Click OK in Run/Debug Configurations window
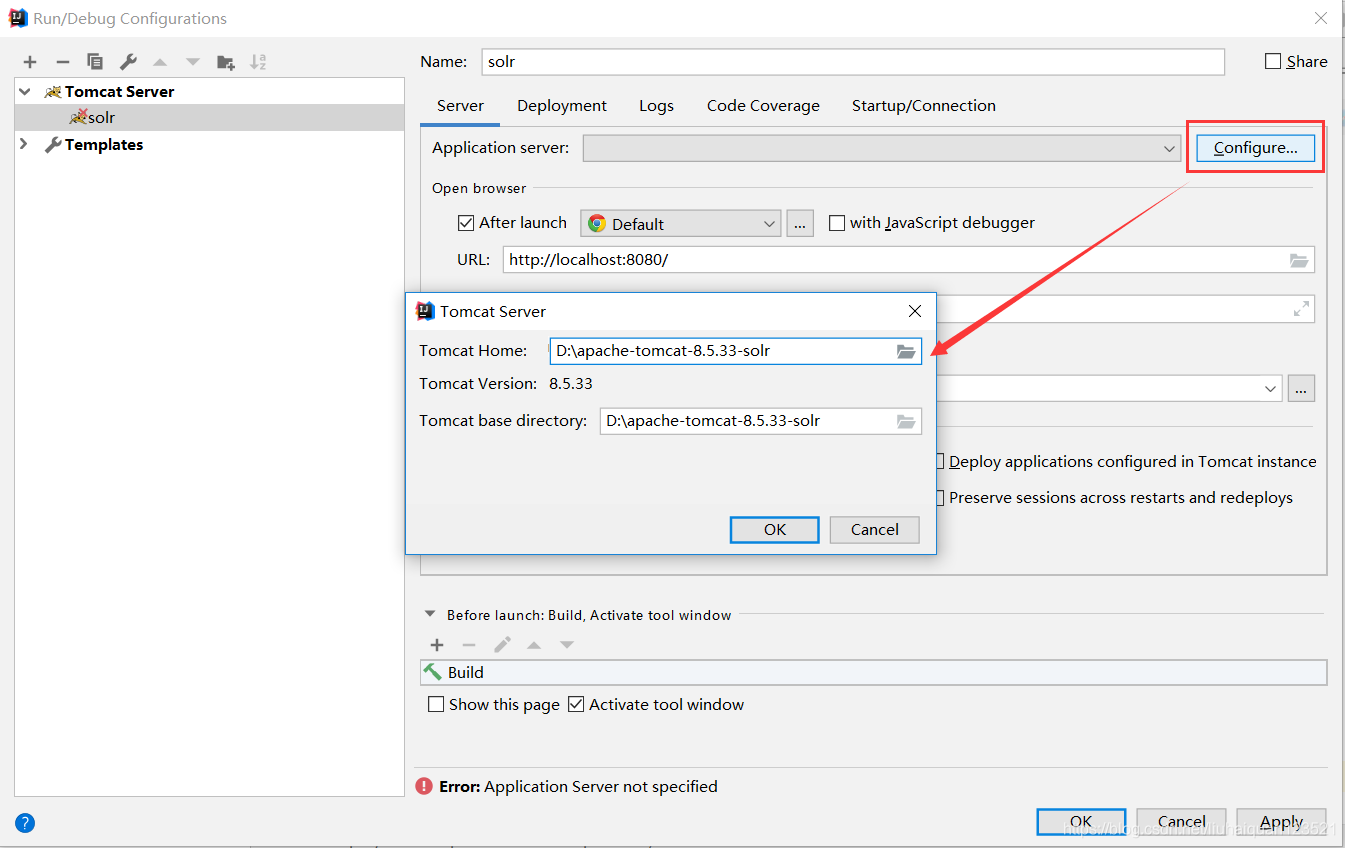This screenshot has height=848, width=1345. (x=1082, y=822)
